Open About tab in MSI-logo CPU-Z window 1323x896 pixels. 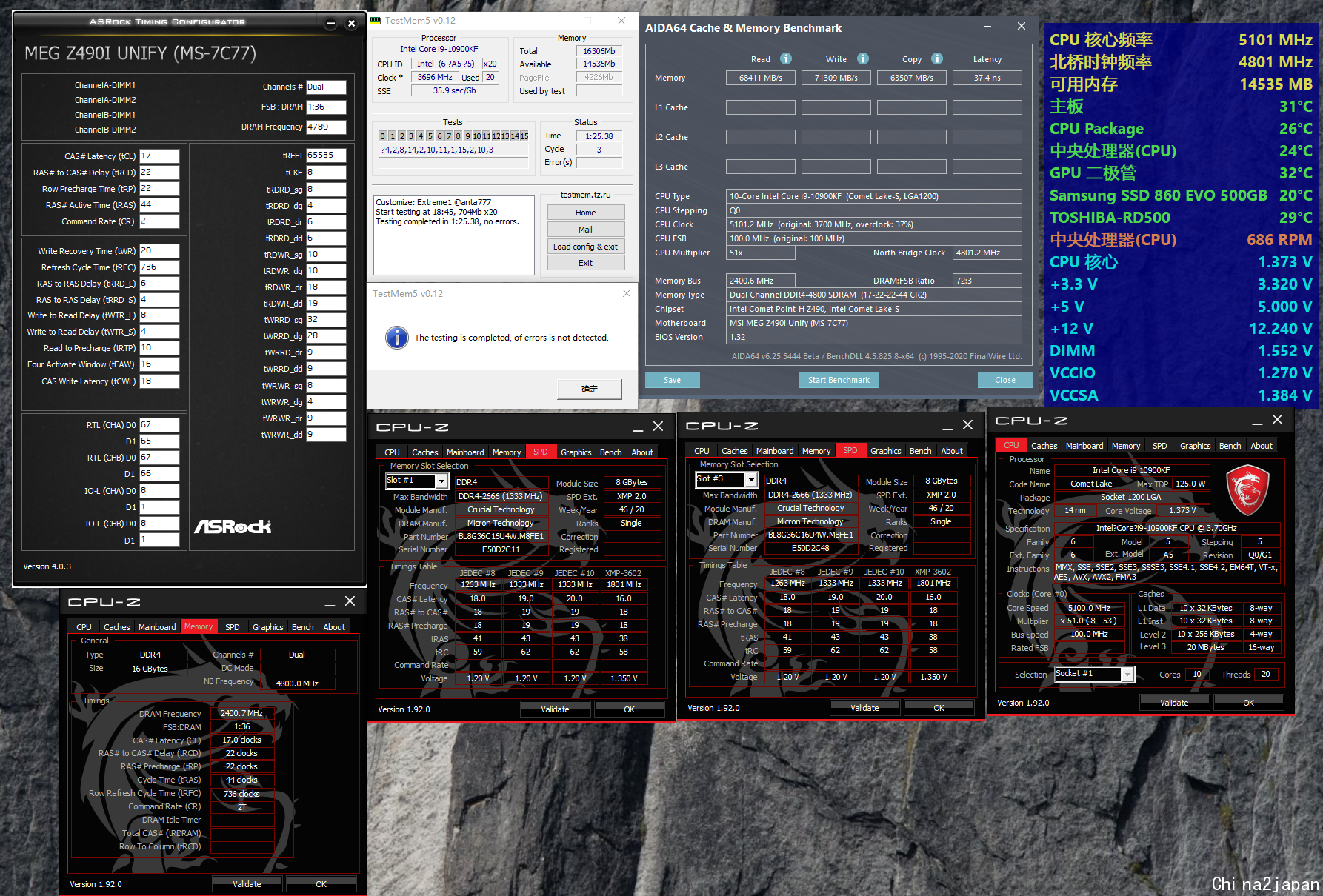pos(1262,446)
